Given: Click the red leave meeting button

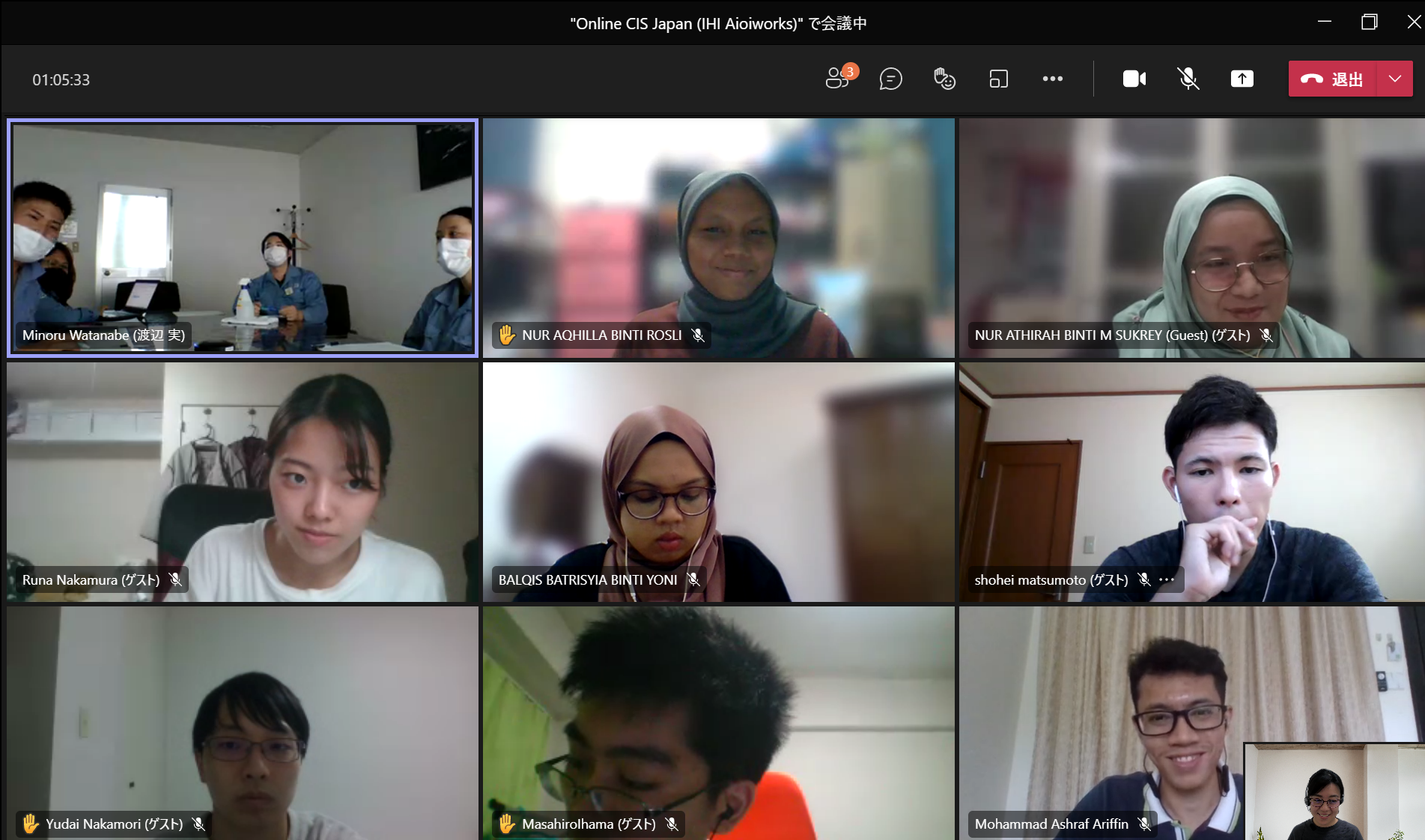Looking at the screenshot, I should point(1332,79).
